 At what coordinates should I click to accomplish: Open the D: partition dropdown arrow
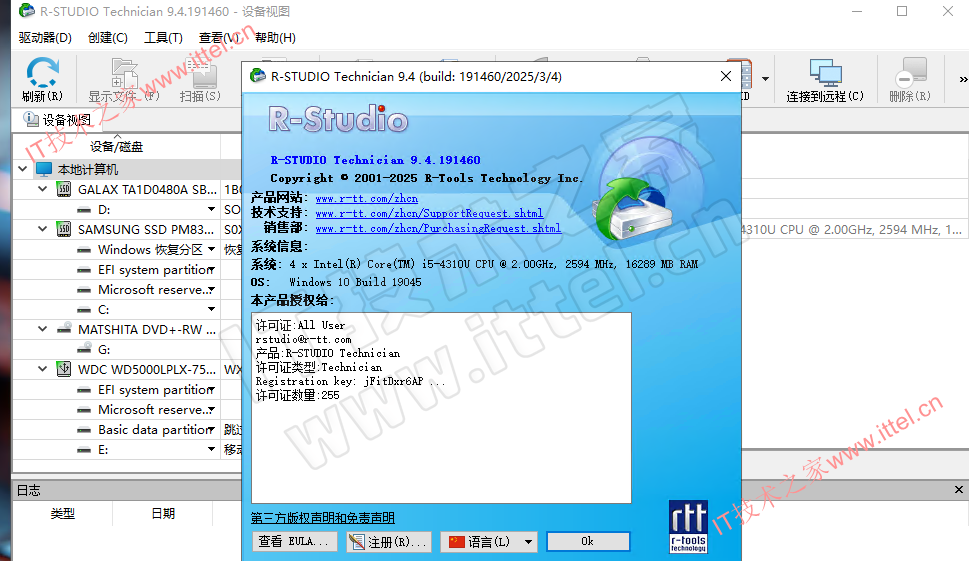(211, 209)
